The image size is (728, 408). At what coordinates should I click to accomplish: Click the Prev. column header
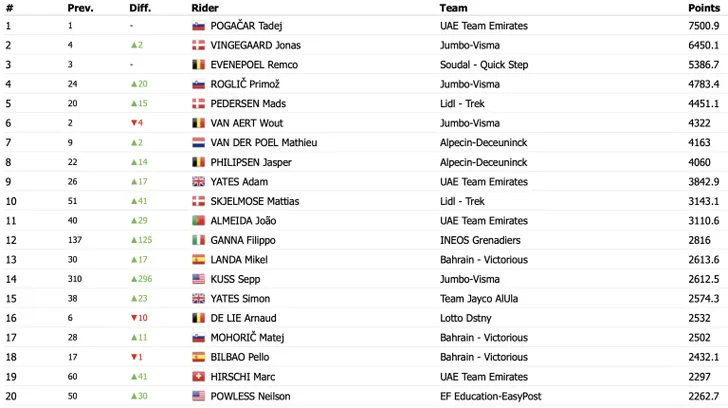[x=80, y=7]
